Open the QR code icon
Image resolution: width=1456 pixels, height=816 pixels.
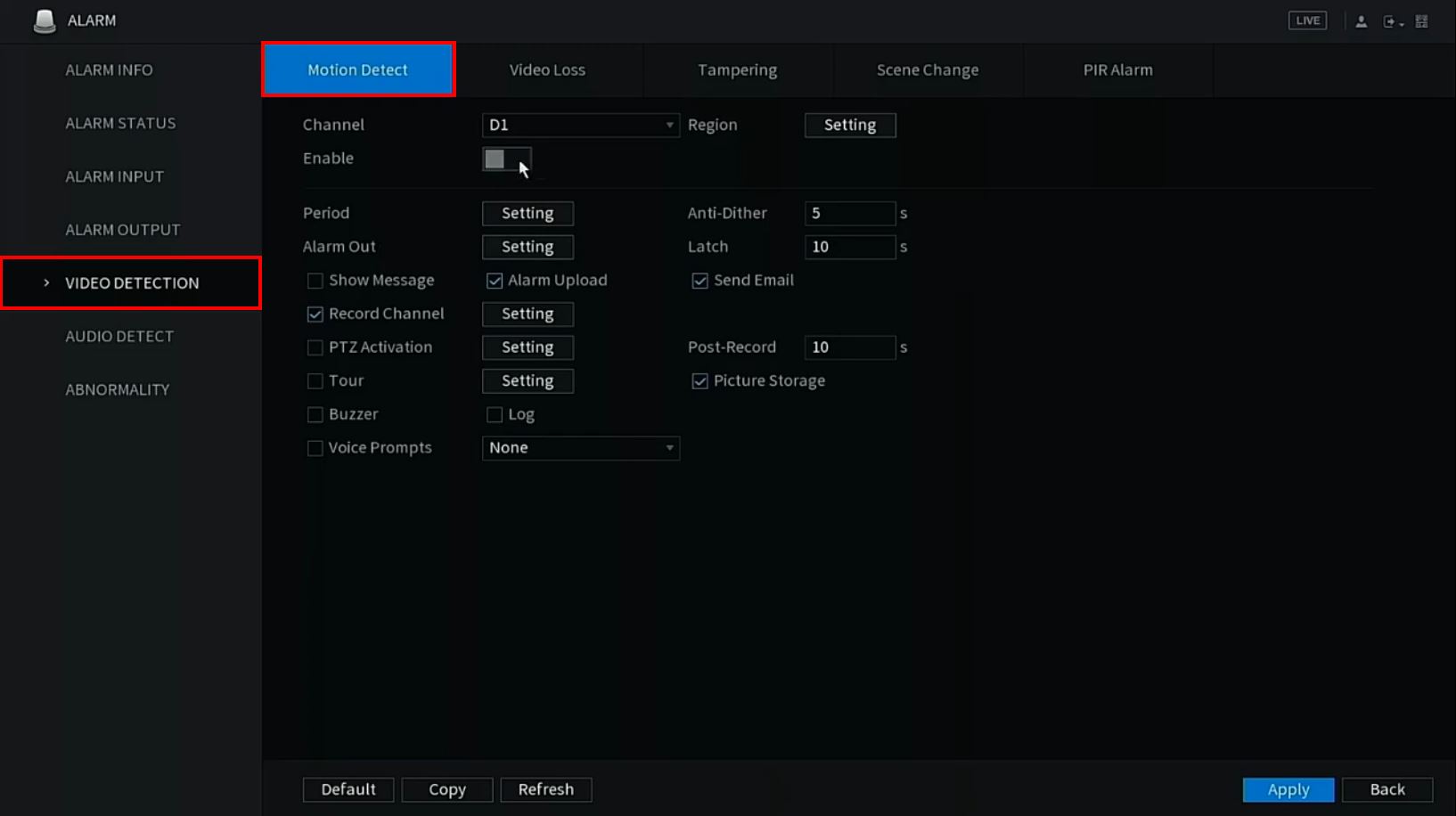(x=1421, y=21)
